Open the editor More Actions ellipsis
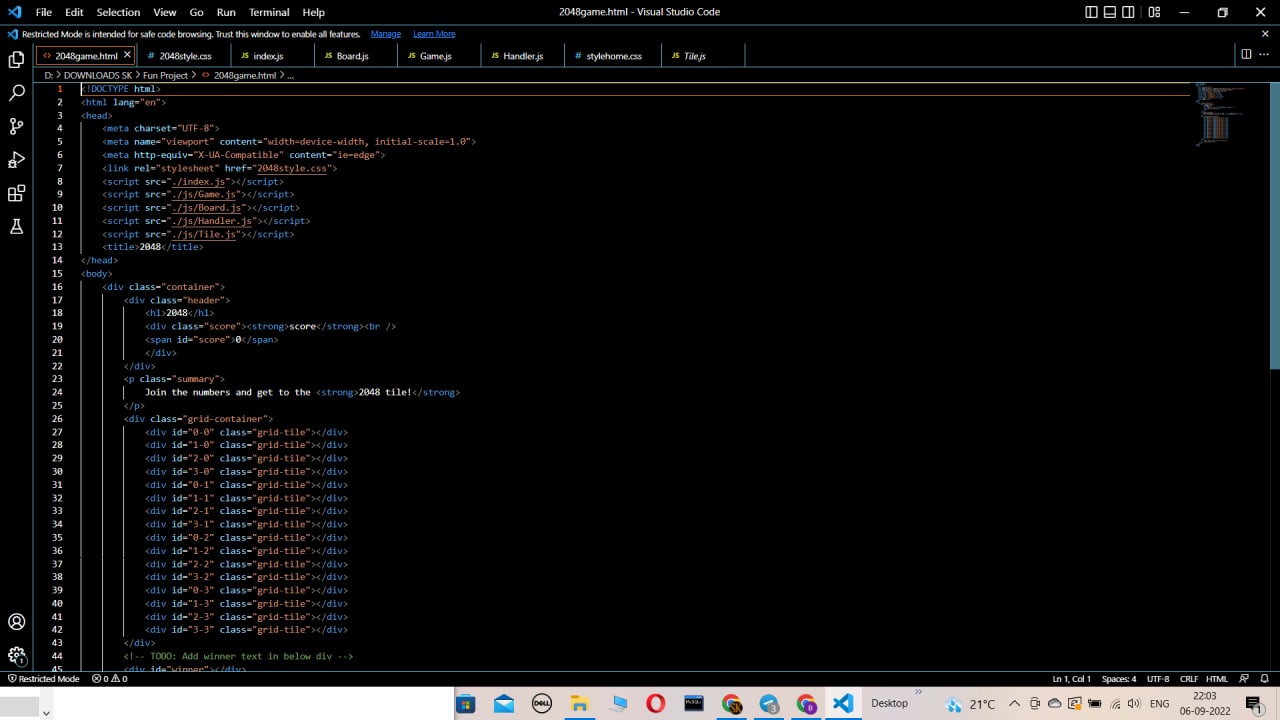Viewport: 1280px width, 720px height. 1265,54
